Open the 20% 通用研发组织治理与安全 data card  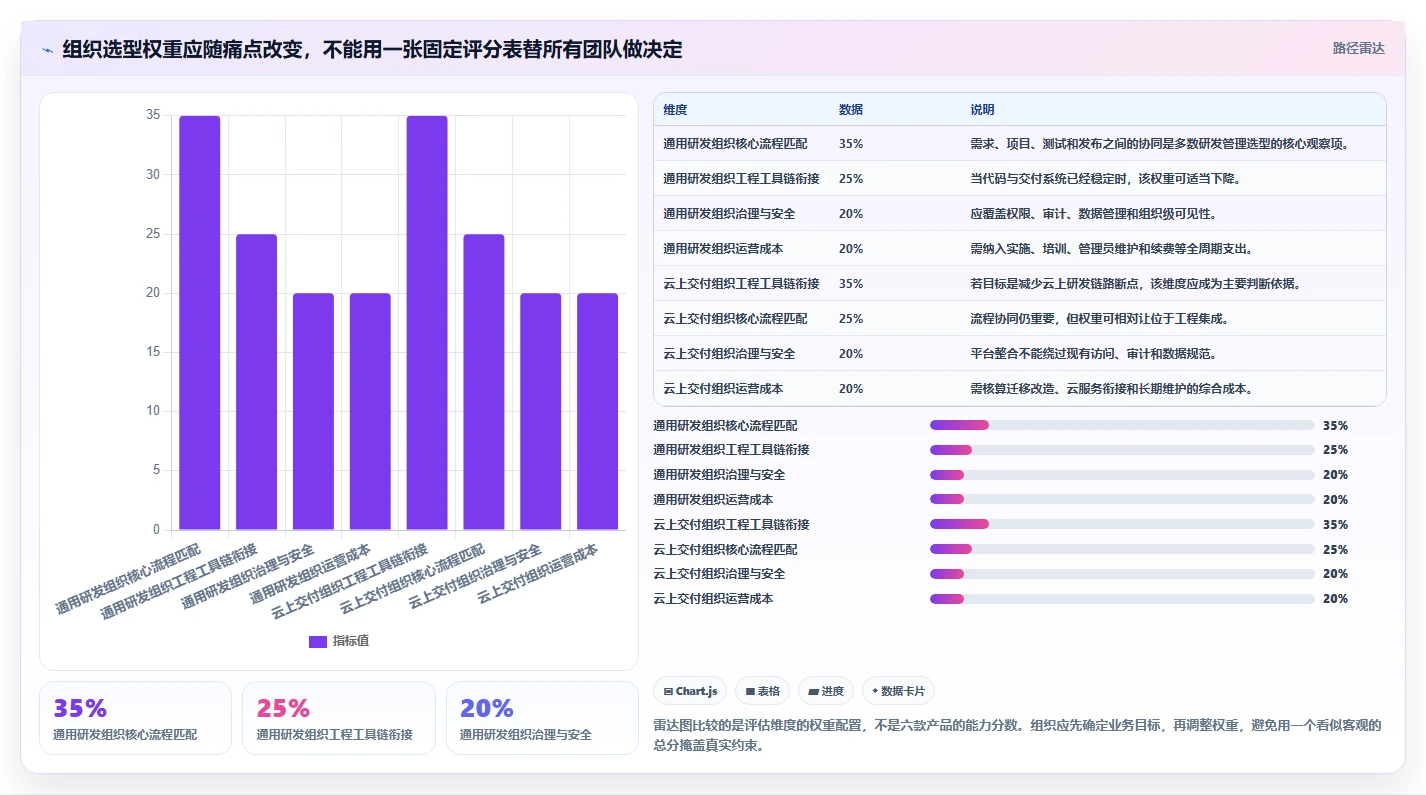click(542, 718)
